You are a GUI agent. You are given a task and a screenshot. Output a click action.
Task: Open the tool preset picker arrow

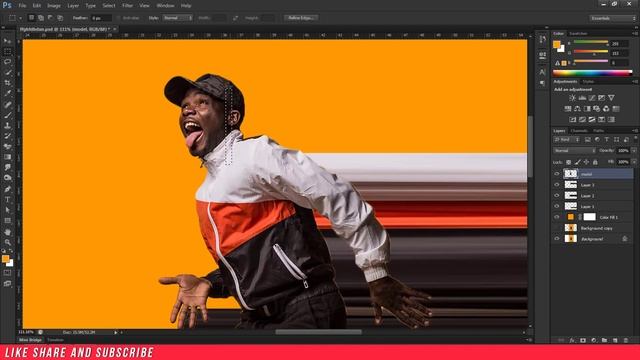(x=20, y=18)
